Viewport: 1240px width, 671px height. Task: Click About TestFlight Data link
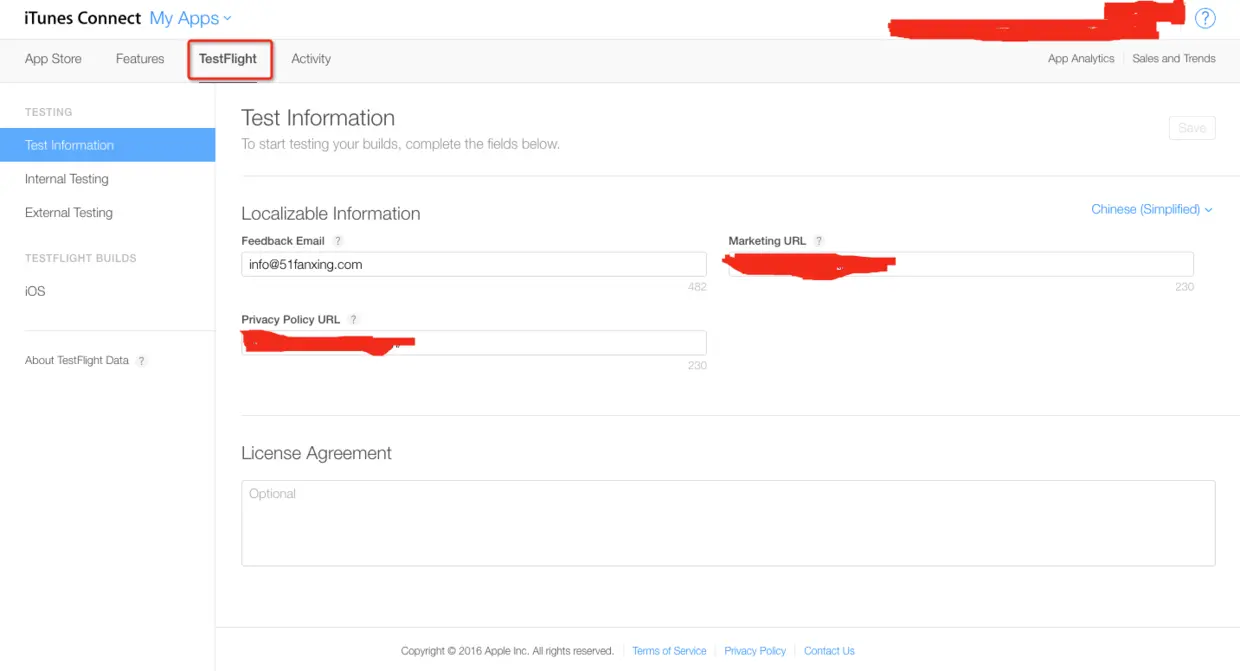point(77,361)
